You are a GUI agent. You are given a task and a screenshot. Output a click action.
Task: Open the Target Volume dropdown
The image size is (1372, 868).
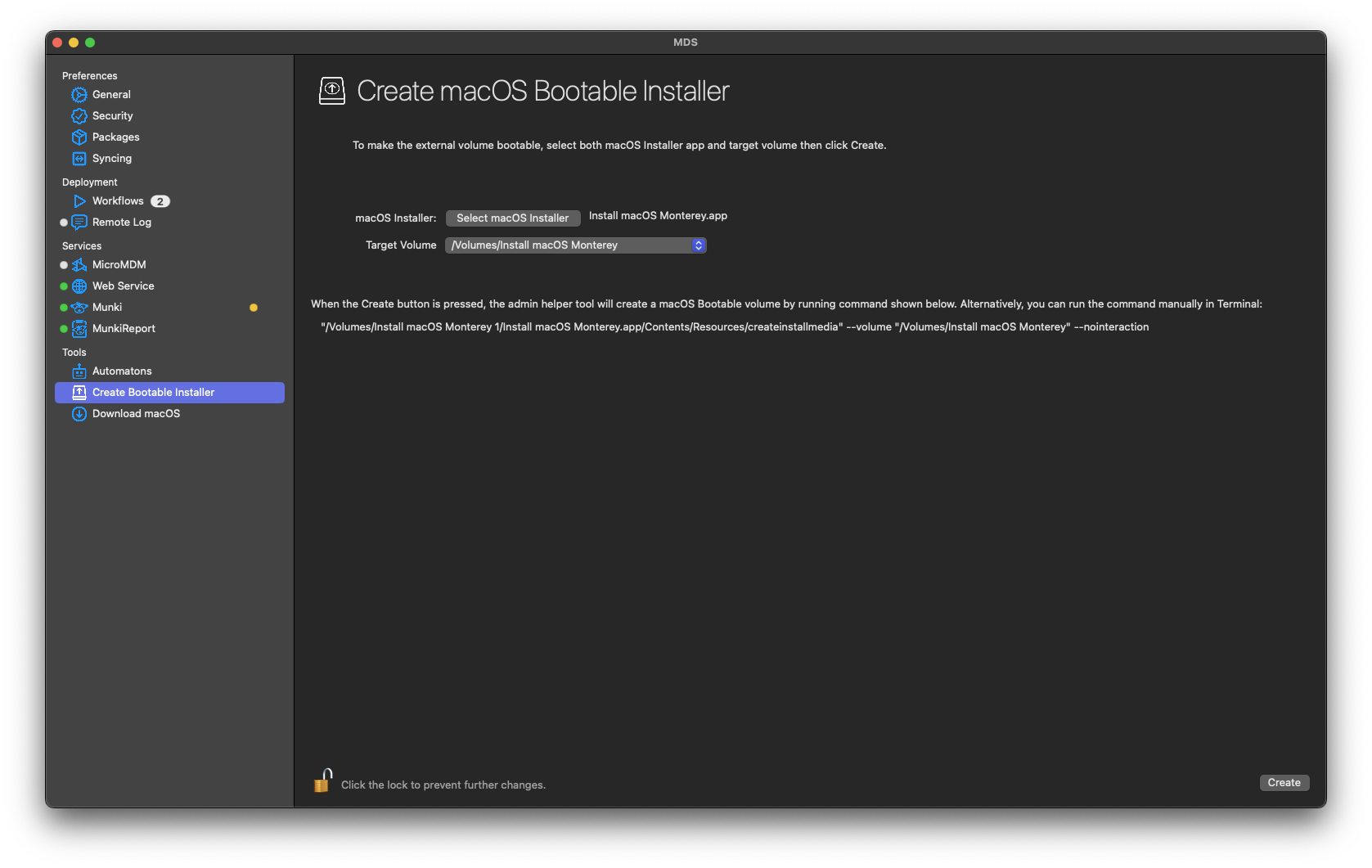[x=575, y=245]
